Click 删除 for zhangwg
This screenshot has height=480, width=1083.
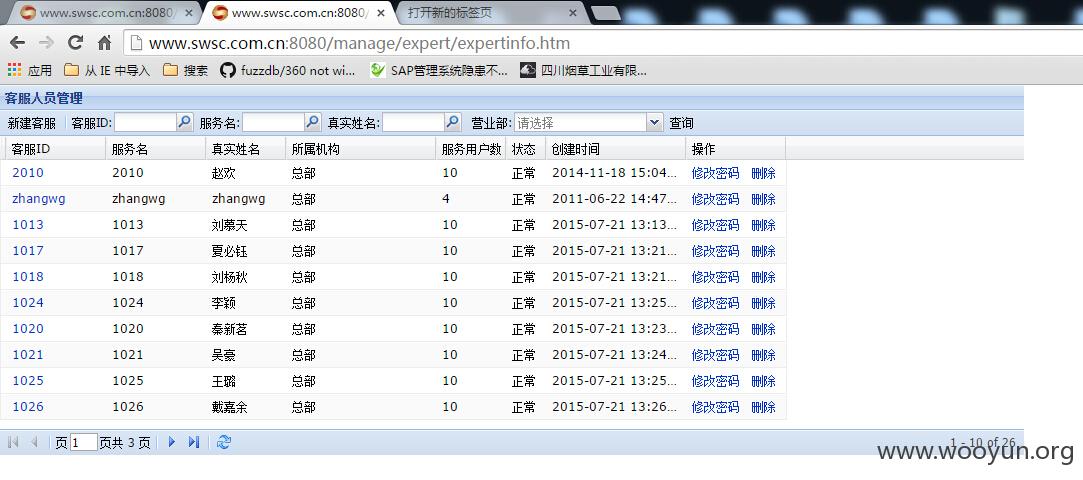coord(763,200)
